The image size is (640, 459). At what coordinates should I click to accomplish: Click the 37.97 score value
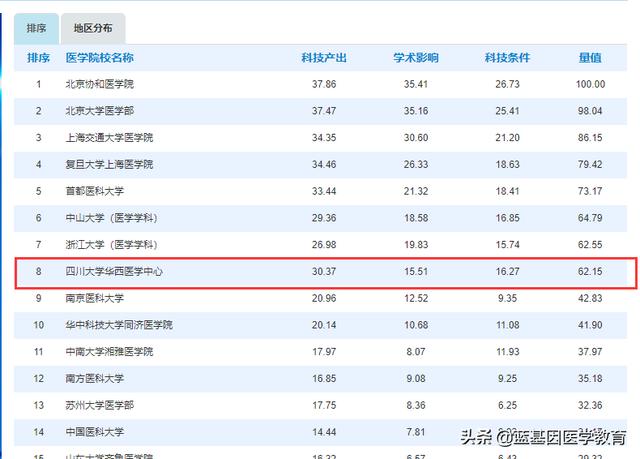click(590, 352)
